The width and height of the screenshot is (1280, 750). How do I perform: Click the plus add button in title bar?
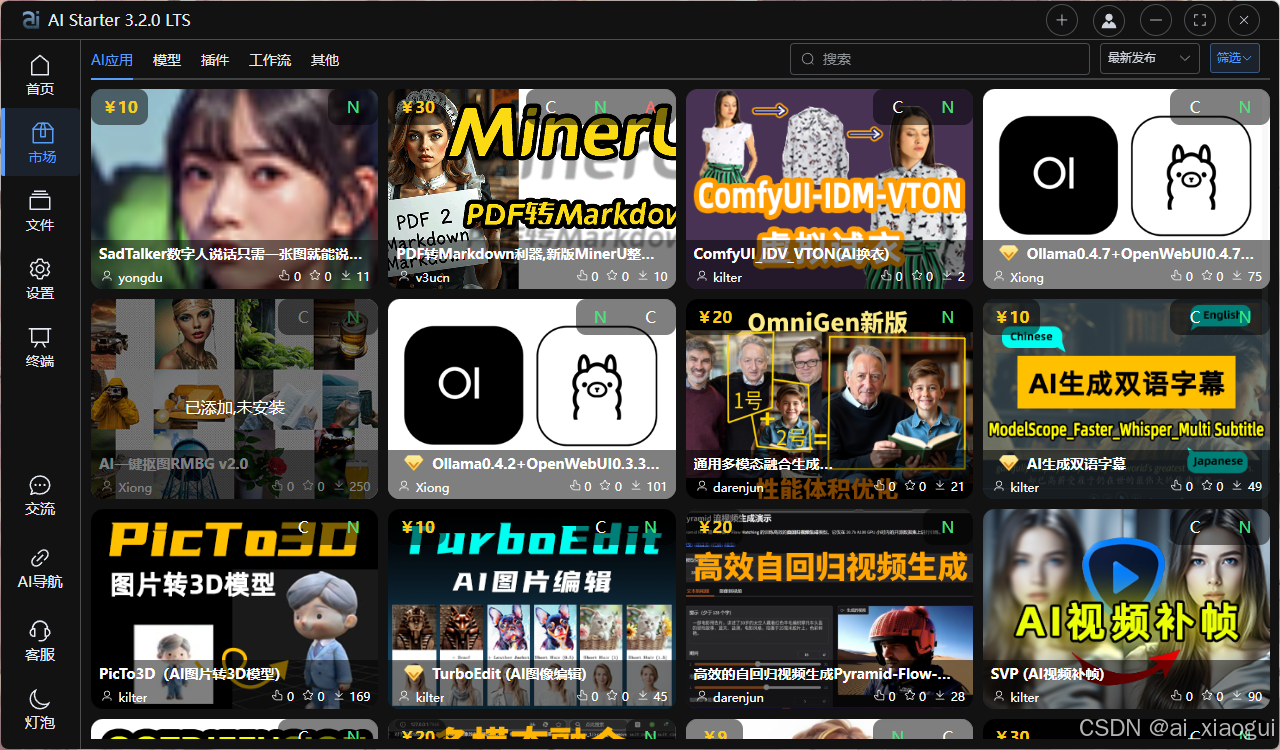(x=1062, y=20)
